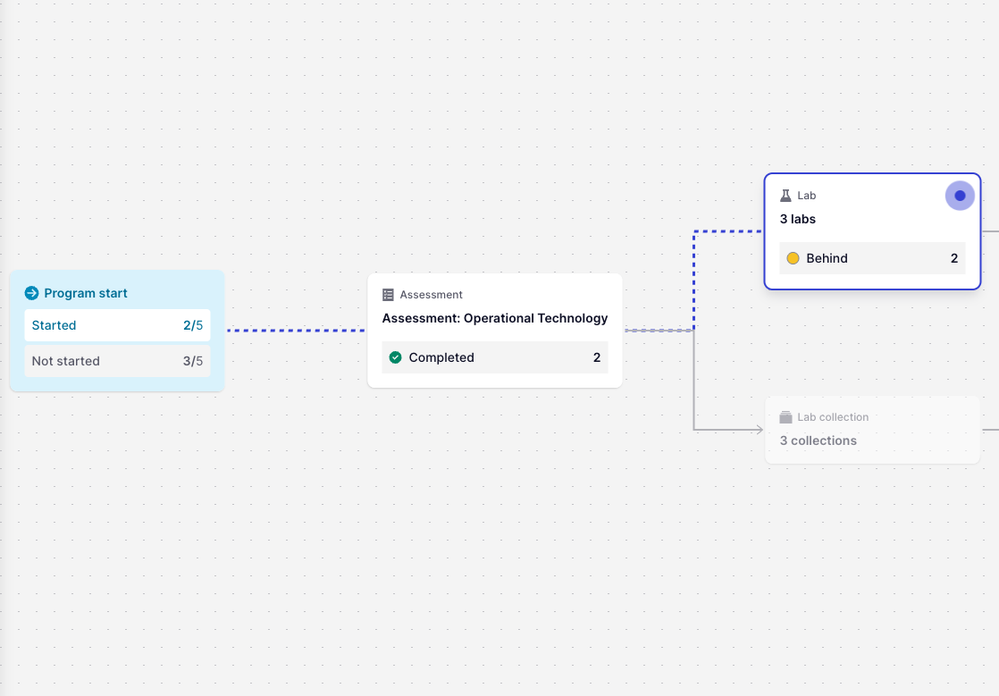This screenshot has height=696, width=999.
Task: Click the Lab collection label text
Action: (832, 417)
